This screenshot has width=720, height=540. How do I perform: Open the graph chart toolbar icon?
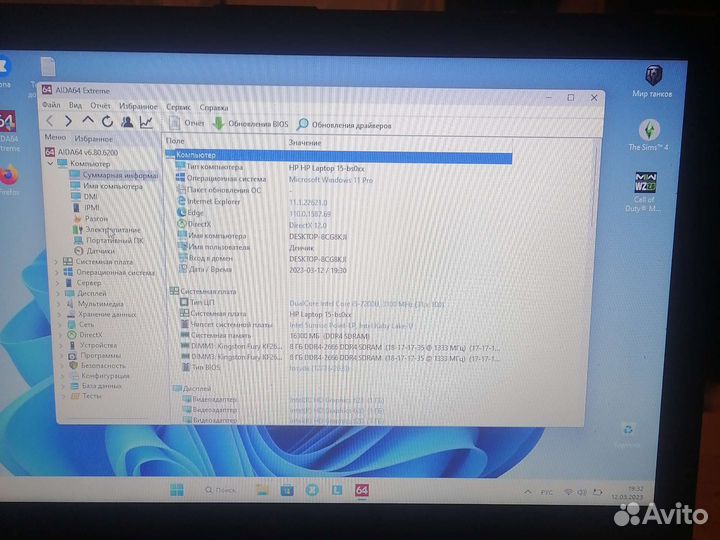146,122
